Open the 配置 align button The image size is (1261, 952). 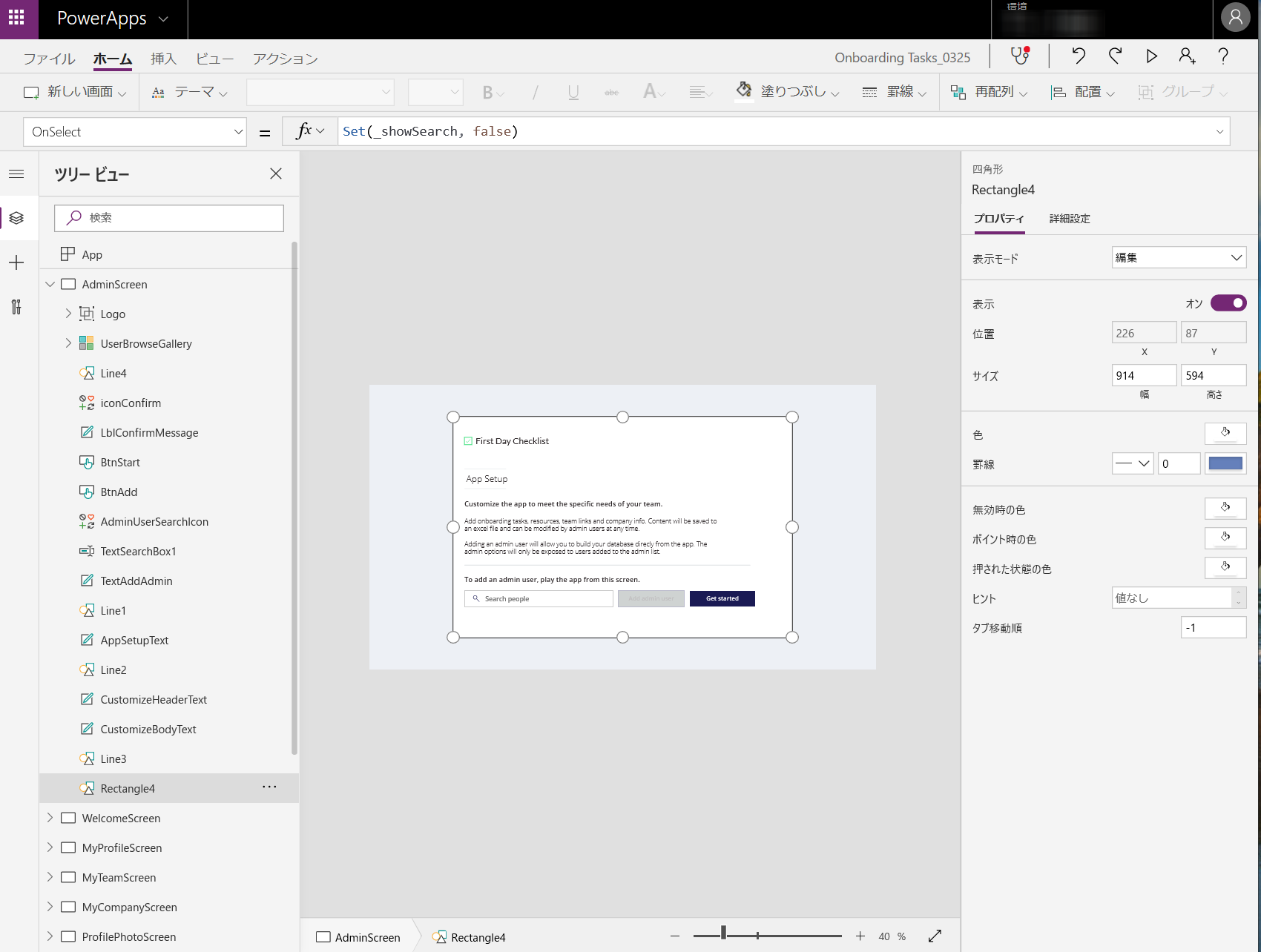pyautogui.click(x=1082, y=92)
